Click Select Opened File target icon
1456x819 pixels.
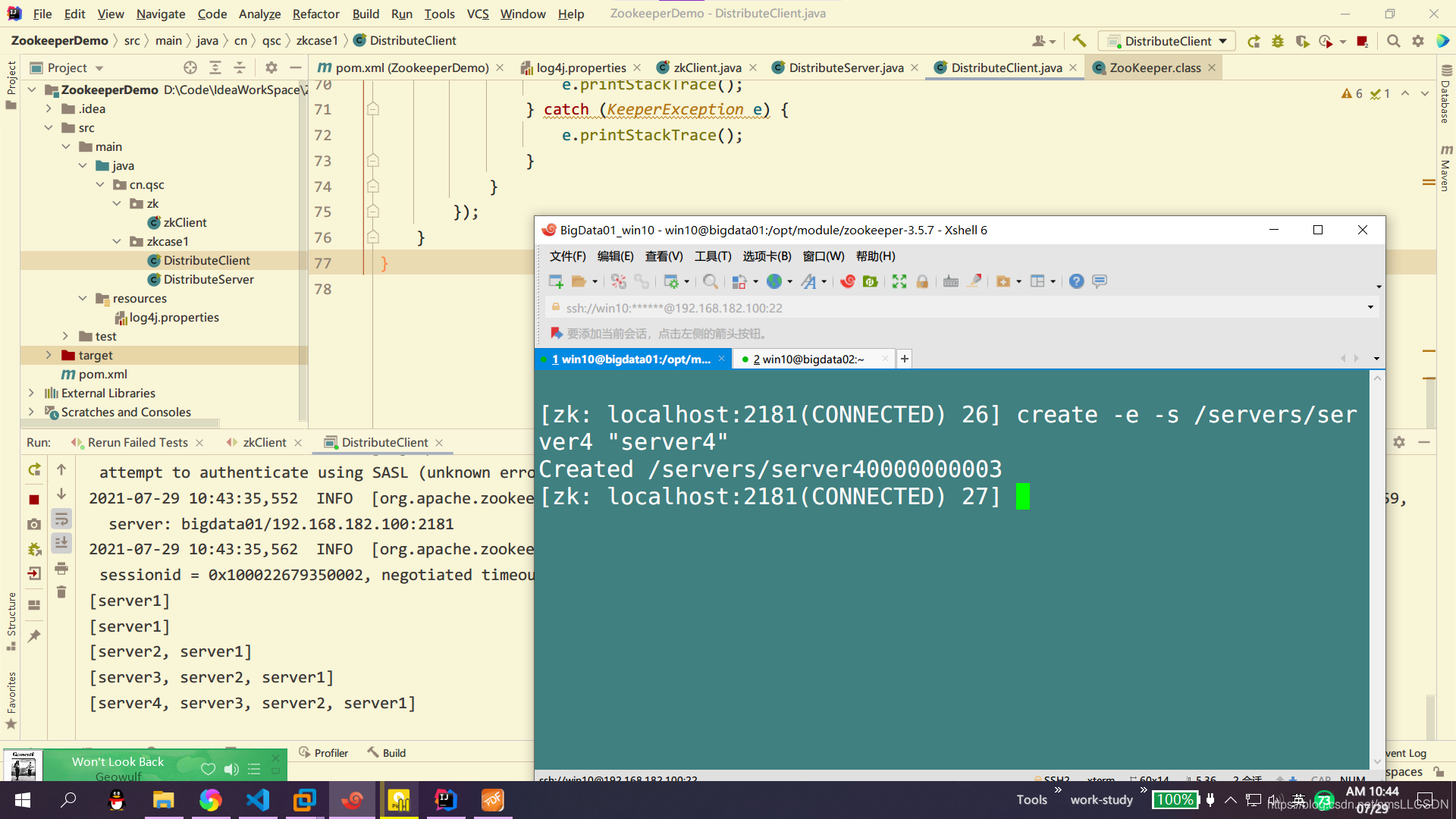coord(190,67)
